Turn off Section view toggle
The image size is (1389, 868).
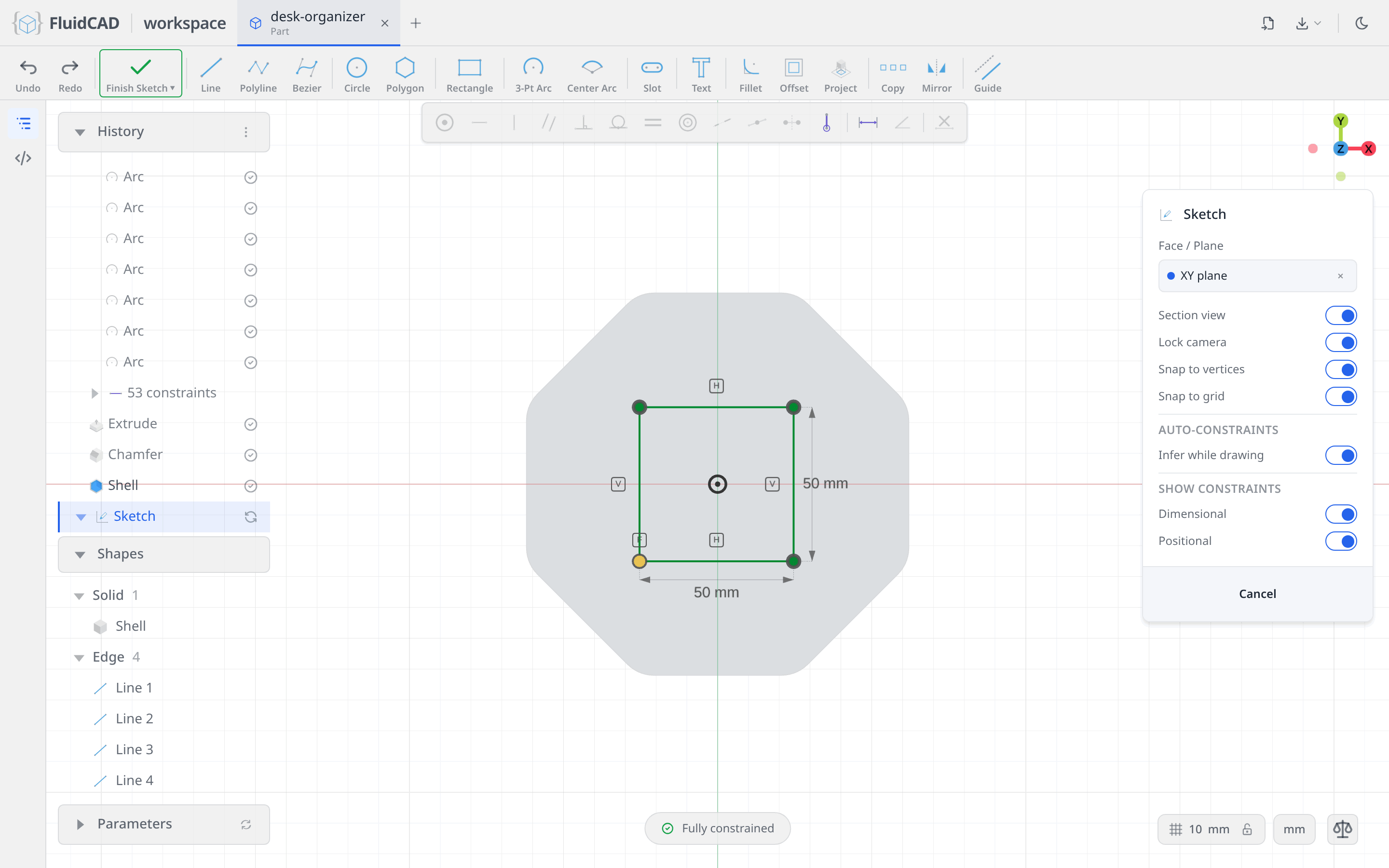coord(1340,315)
